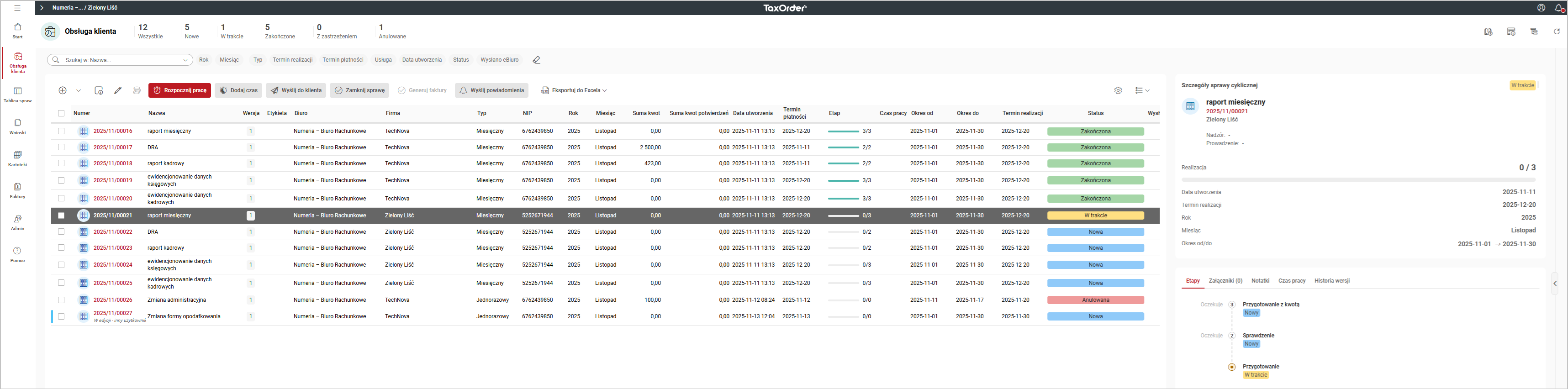This screenshot has height=389, width=1568.
Task: Click the Zamknij sprawę button
Action: pyautogui.click(x=359, y=91)
